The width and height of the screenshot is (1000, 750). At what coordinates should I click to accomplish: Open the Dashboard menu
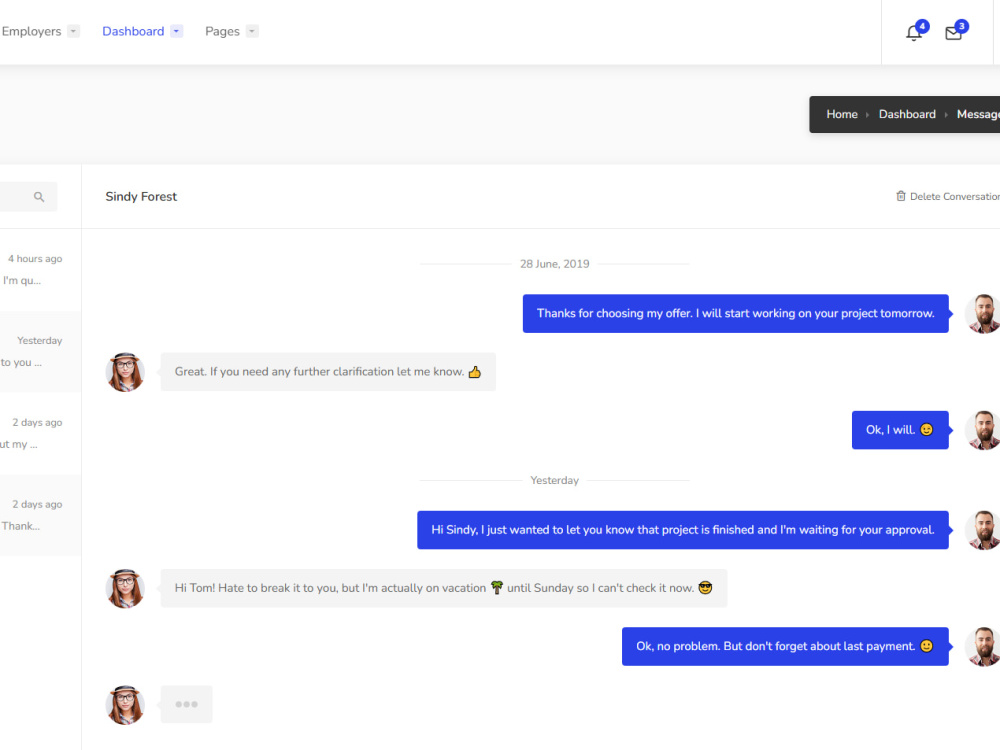[133, 31]
